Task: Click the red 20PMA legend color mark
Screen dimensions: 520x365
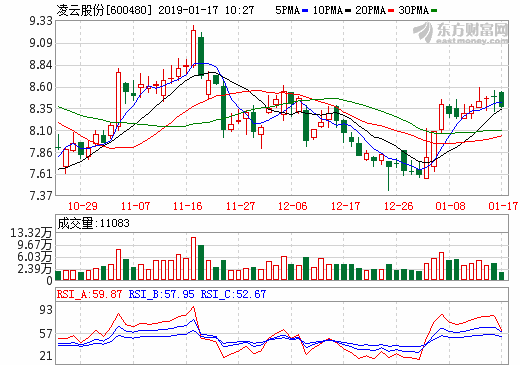Action: [x=391, y=11]
